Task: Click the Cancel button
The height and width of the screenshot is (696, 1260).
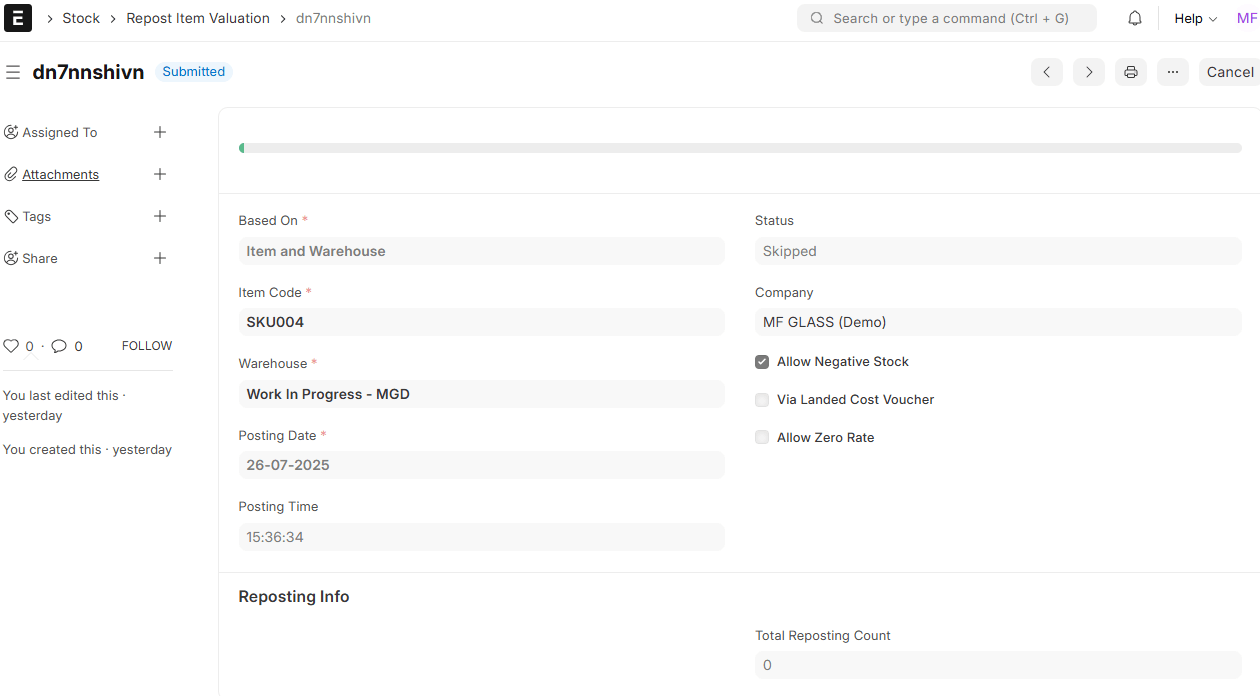Action: pyautogui.click(x=1230, y=72)
